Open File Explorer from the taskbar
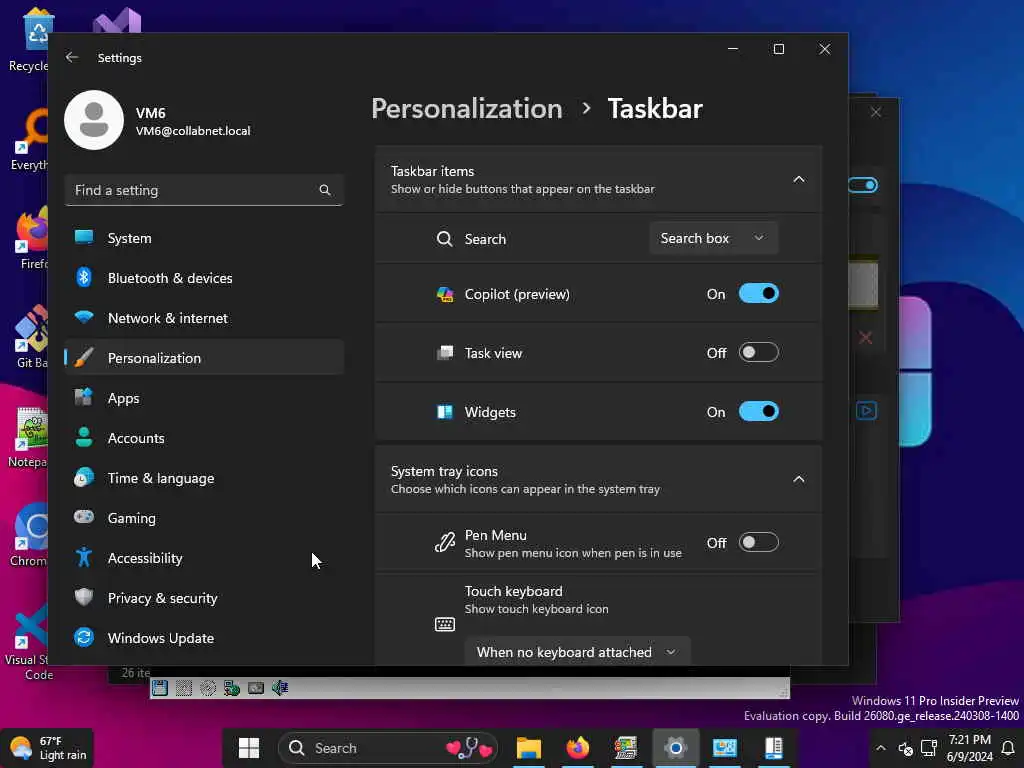Screen dimensions: 1024x768 529,748
